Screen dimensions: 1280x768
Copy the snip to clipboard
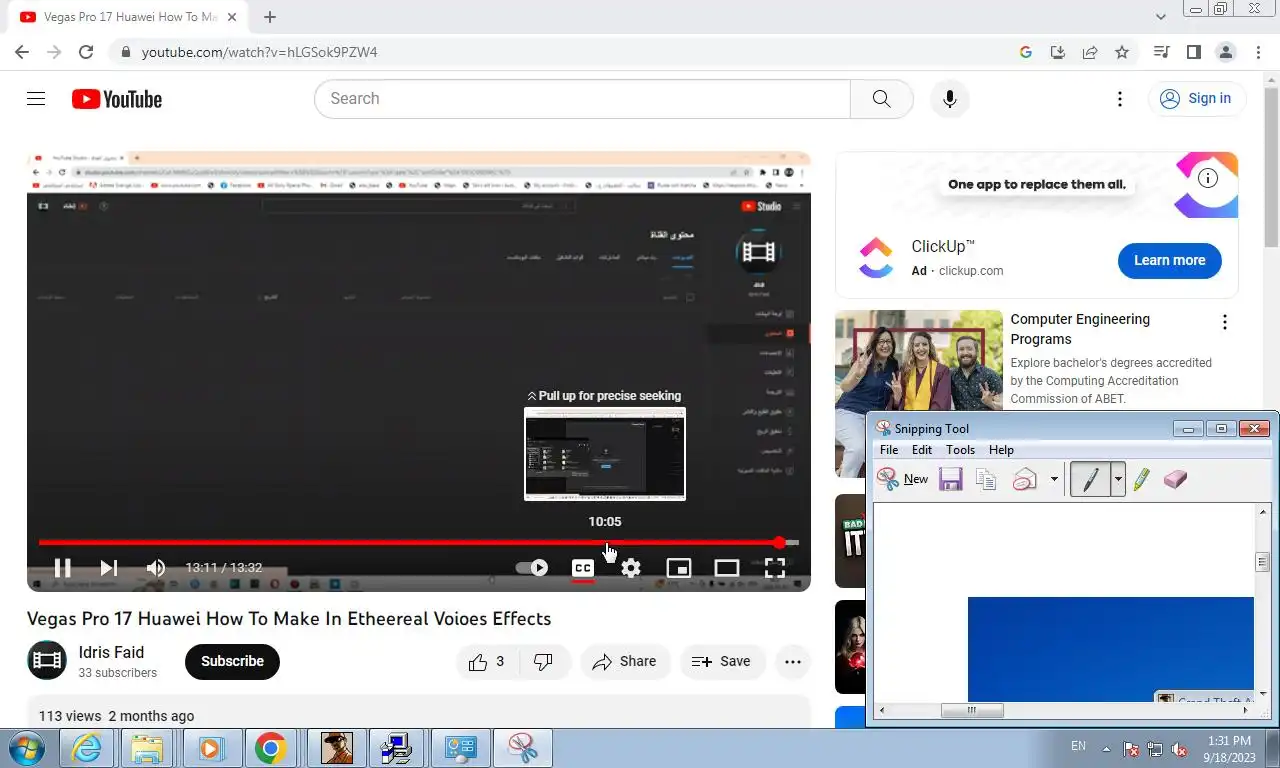[986, 479]
